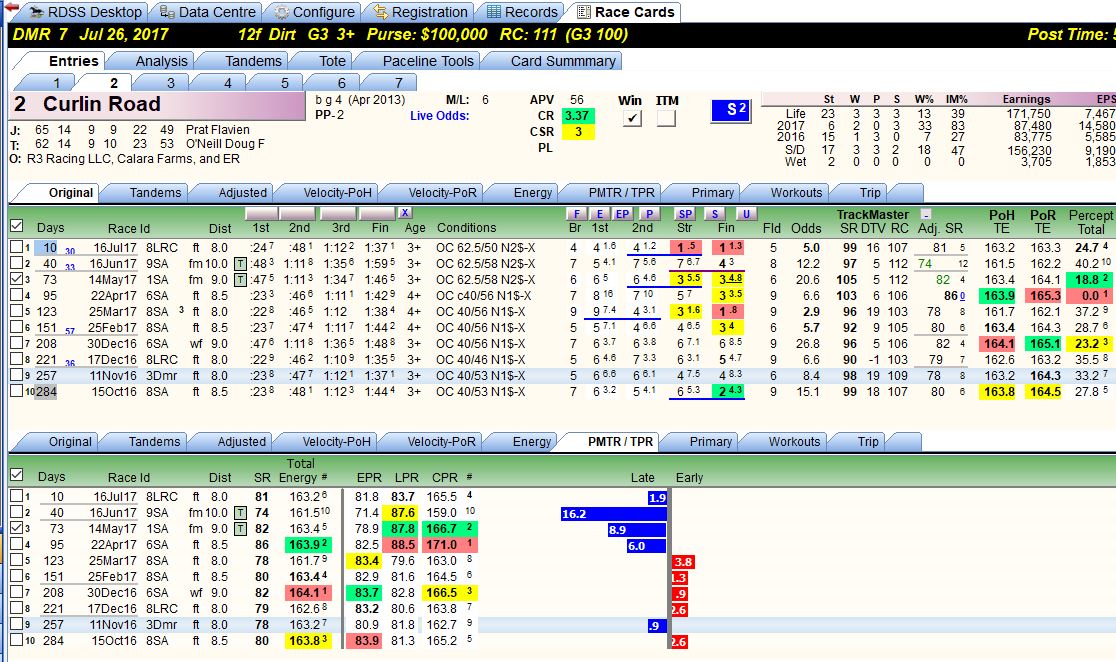
Task: Click the blank button above 2nd column
Action: click(298, 214)
